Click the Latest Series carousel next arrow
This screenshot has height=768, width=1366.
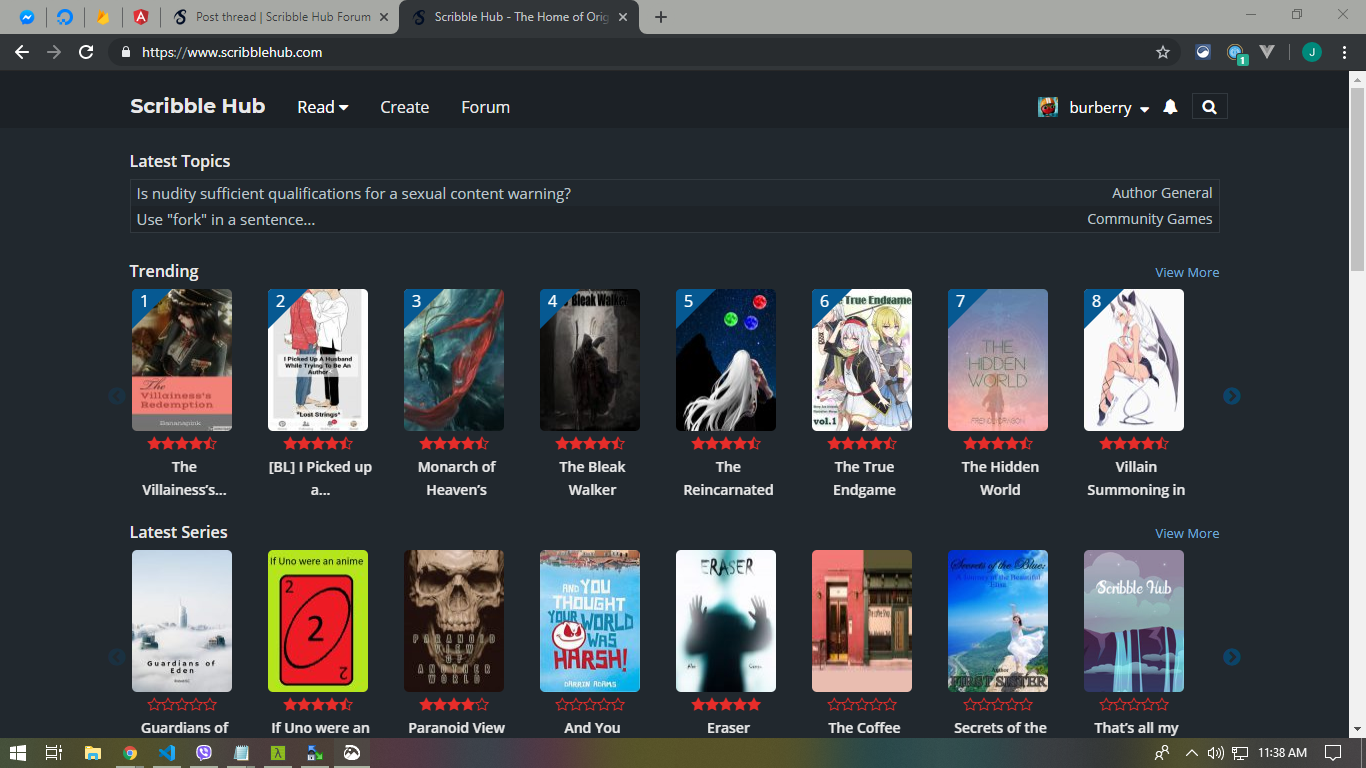click(1231, 657)
